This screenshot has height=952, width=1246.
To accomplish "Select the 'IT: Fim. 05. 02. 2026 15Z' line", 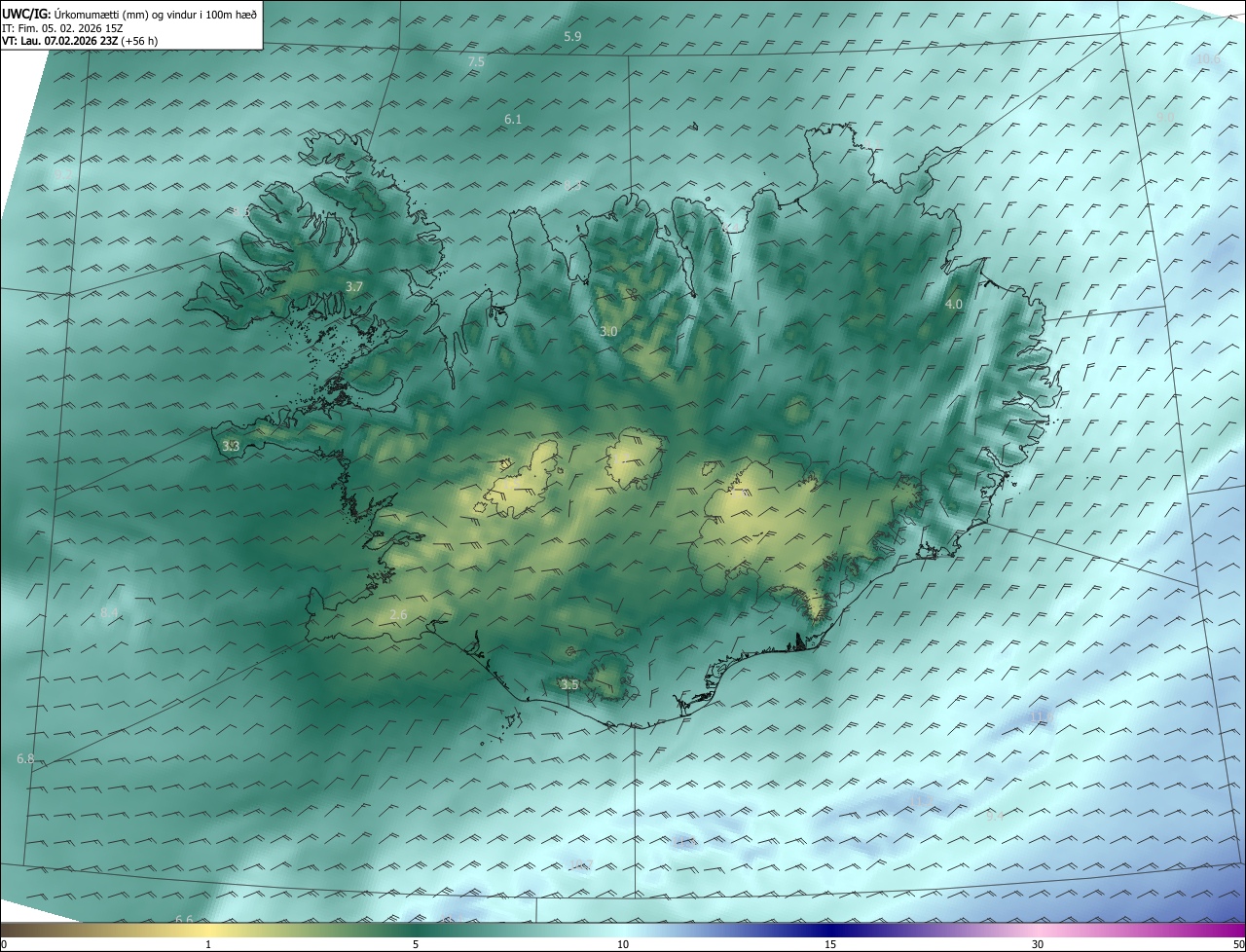I will click(60, 27).
